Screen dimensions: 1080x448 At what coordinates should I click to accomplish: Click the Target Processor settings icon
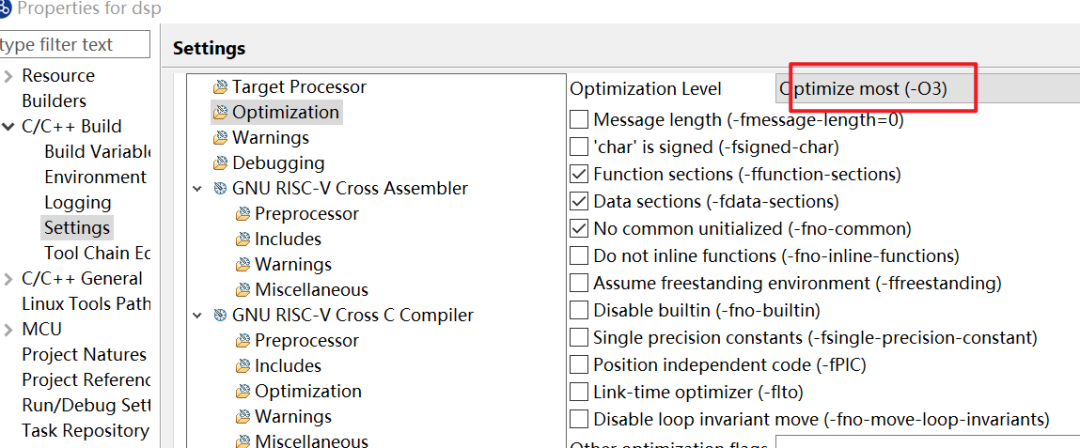pos(220,88)
